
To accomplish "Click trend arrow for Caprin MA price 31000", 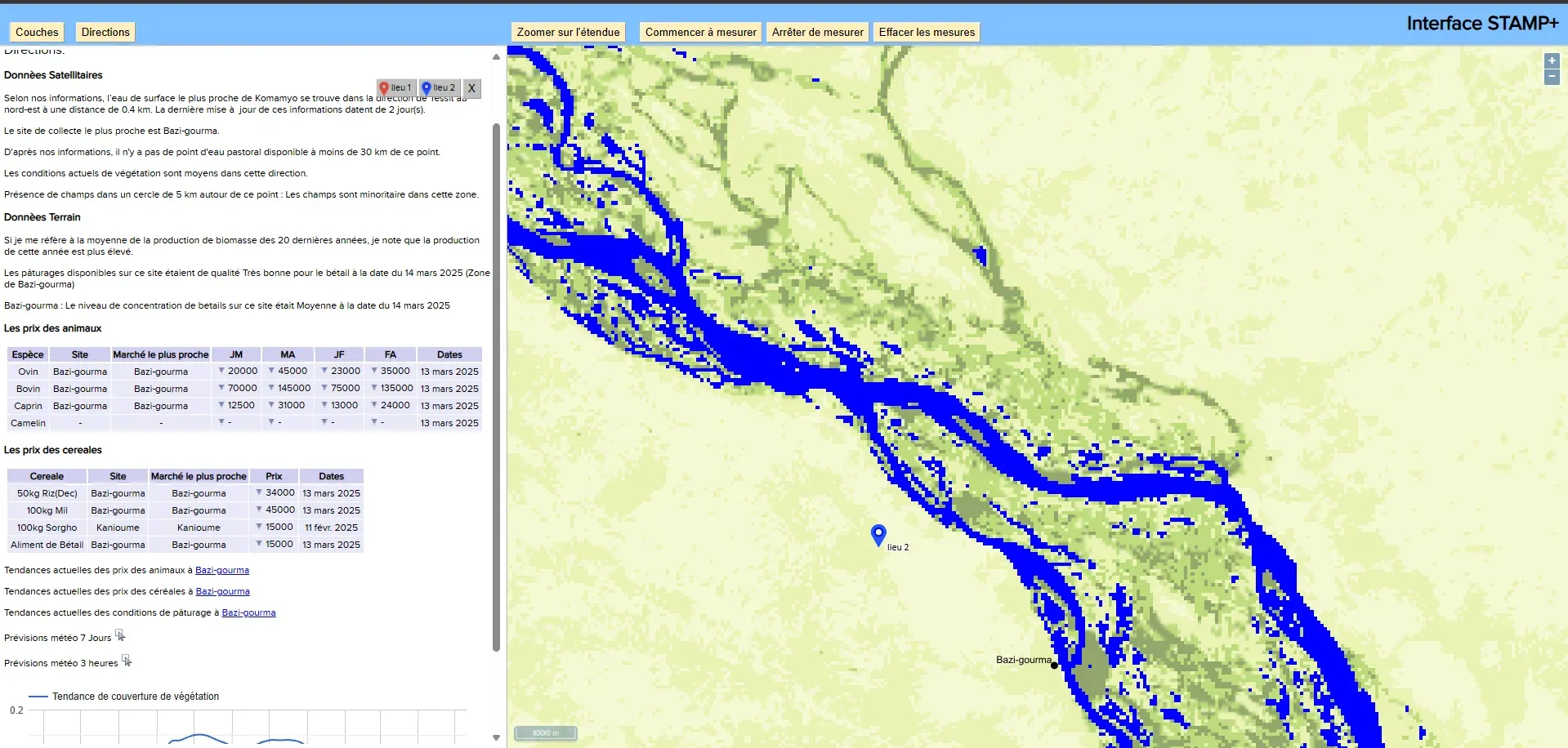I will pos(271,405).
